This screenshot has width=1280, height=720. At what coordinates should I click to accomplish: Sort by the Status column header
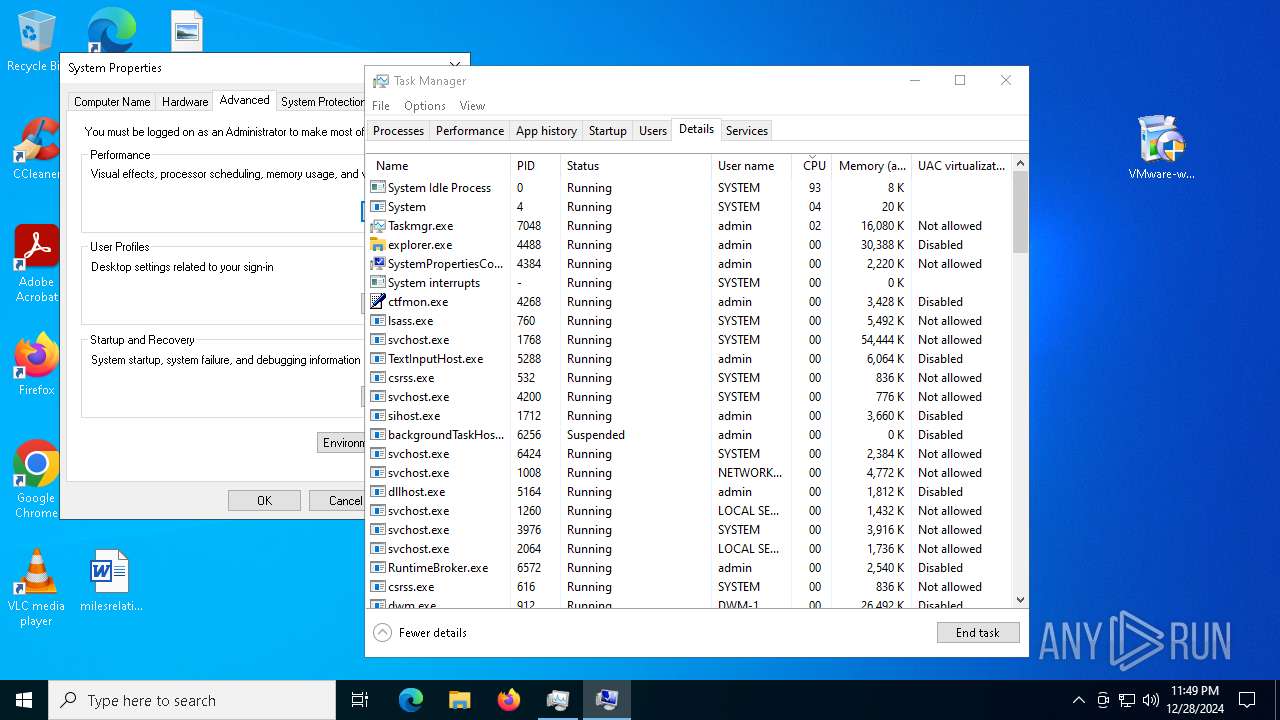(x=636, y=166)
